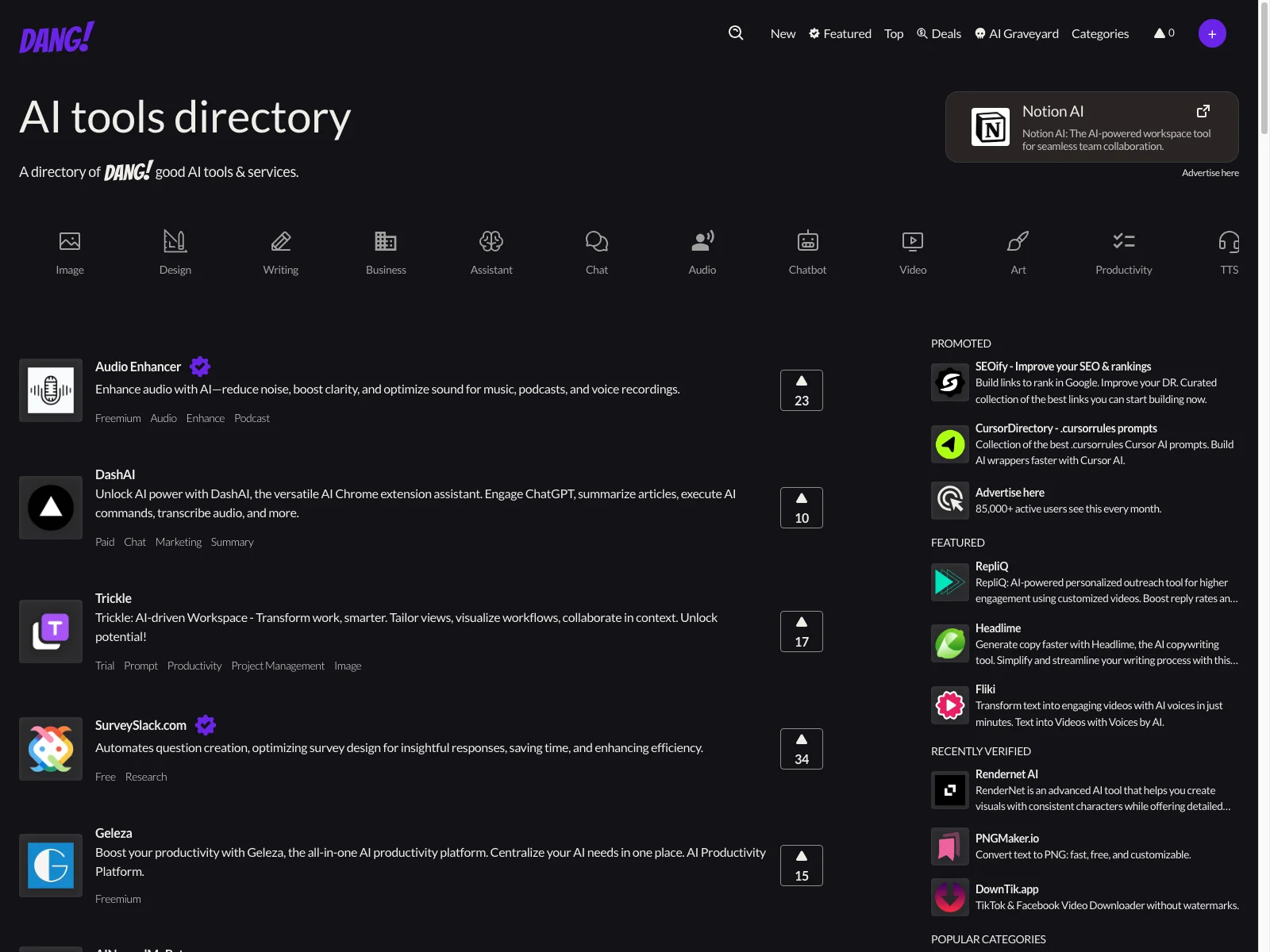1270x952 pixels.
Task: Filter by Enhance tag on Audio Enhancer
Action: pyautogui.click(x=206, y=418)
